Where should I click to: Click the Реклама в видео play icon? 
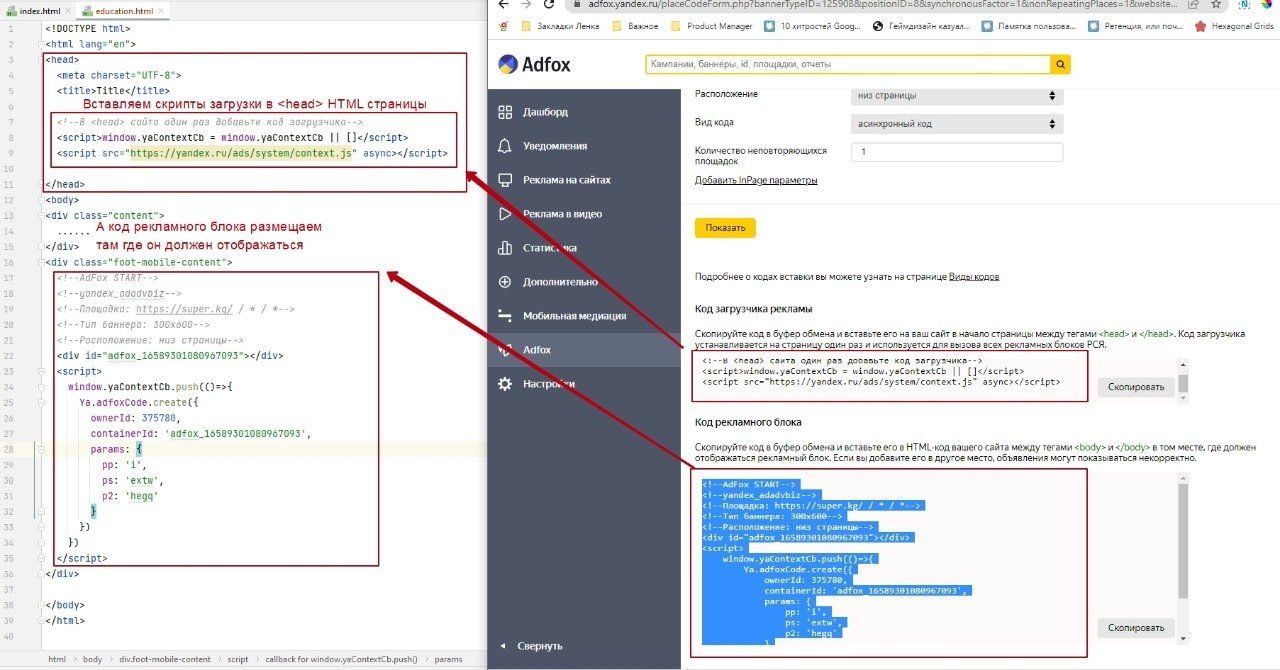tap(505, 214)
